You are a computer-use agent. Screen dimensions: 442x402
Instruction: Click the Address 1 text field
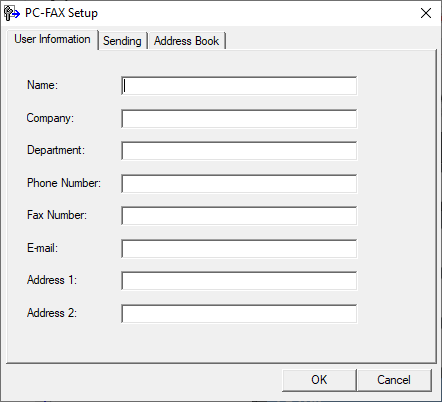(239, 281)
